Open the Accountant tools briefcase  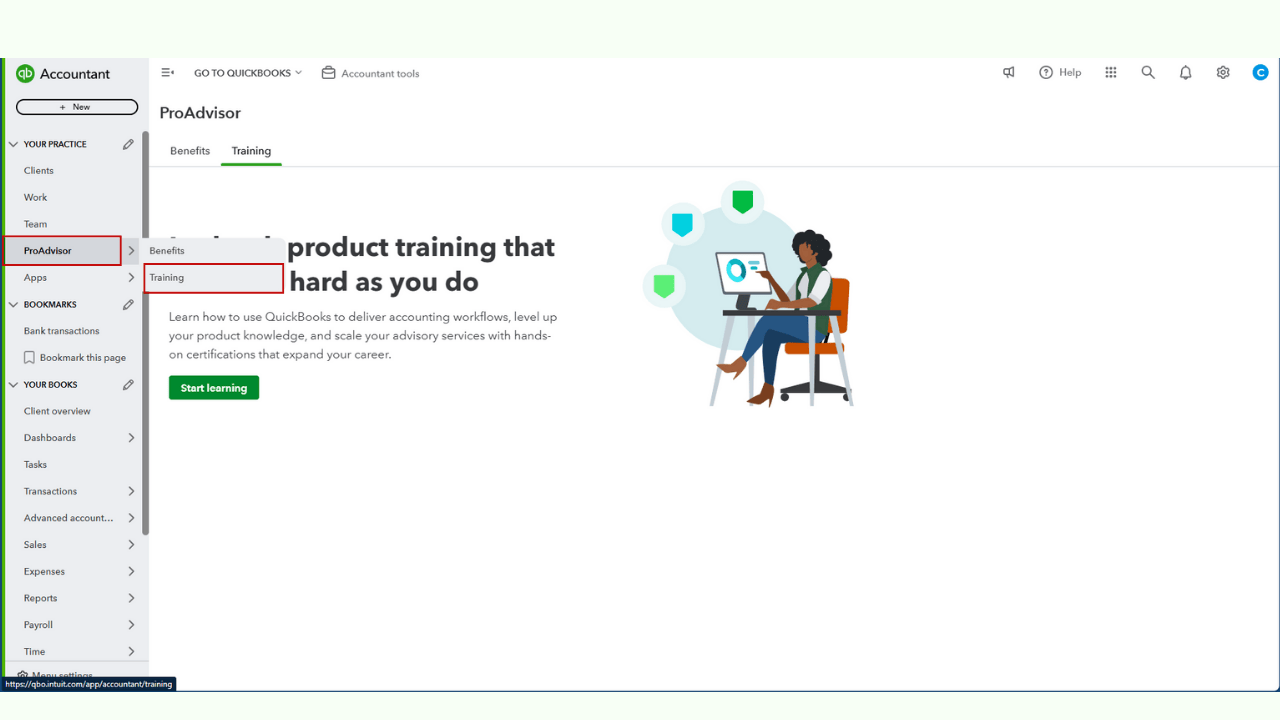370,73
